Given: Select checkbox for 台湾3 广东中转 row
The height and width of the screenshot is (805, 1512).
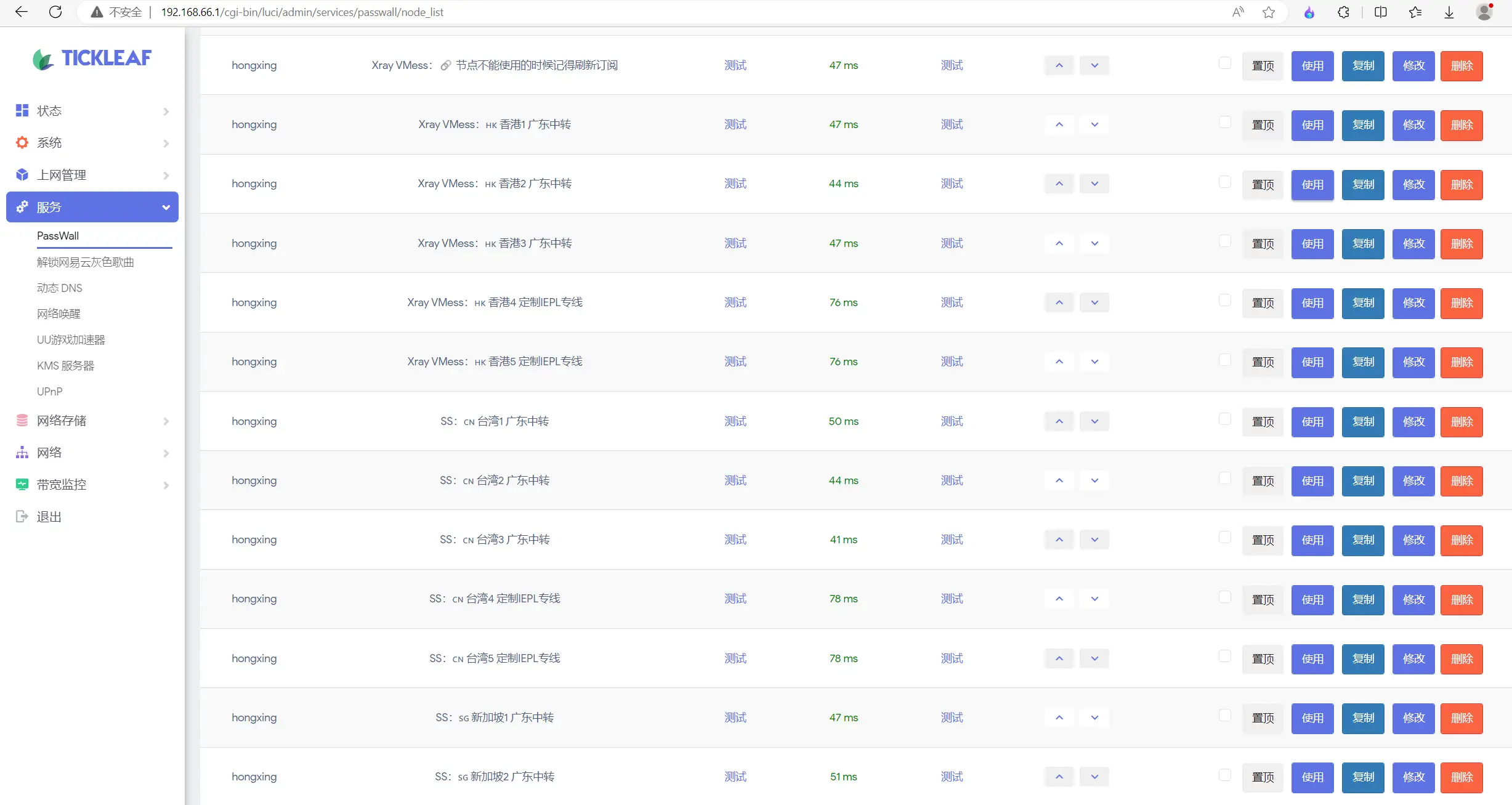Looking at the screenshot, I should (x=1225, y=537).
